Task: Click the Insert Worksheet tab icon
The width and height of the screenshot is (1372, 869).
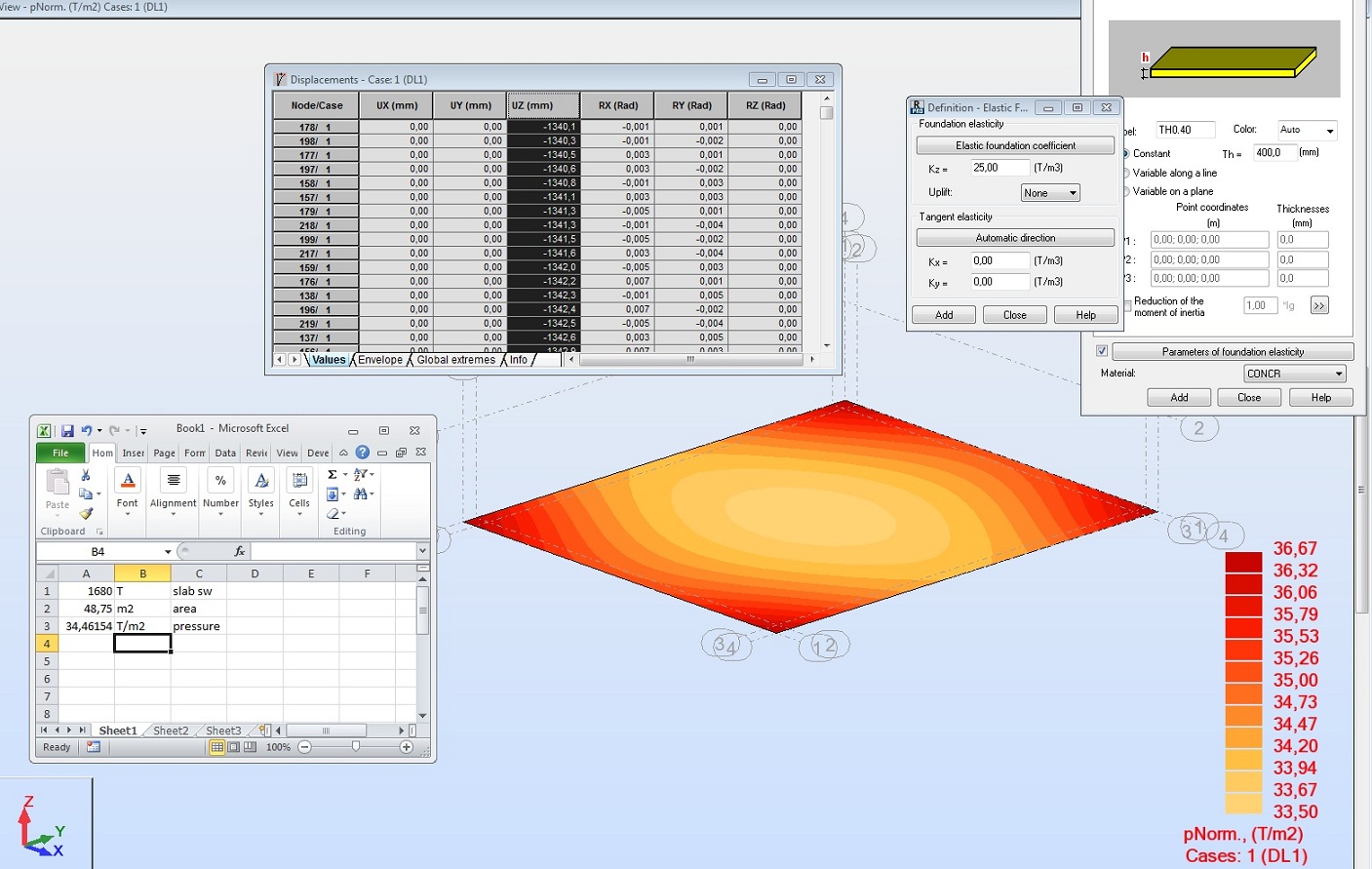Action: point(263,730)
